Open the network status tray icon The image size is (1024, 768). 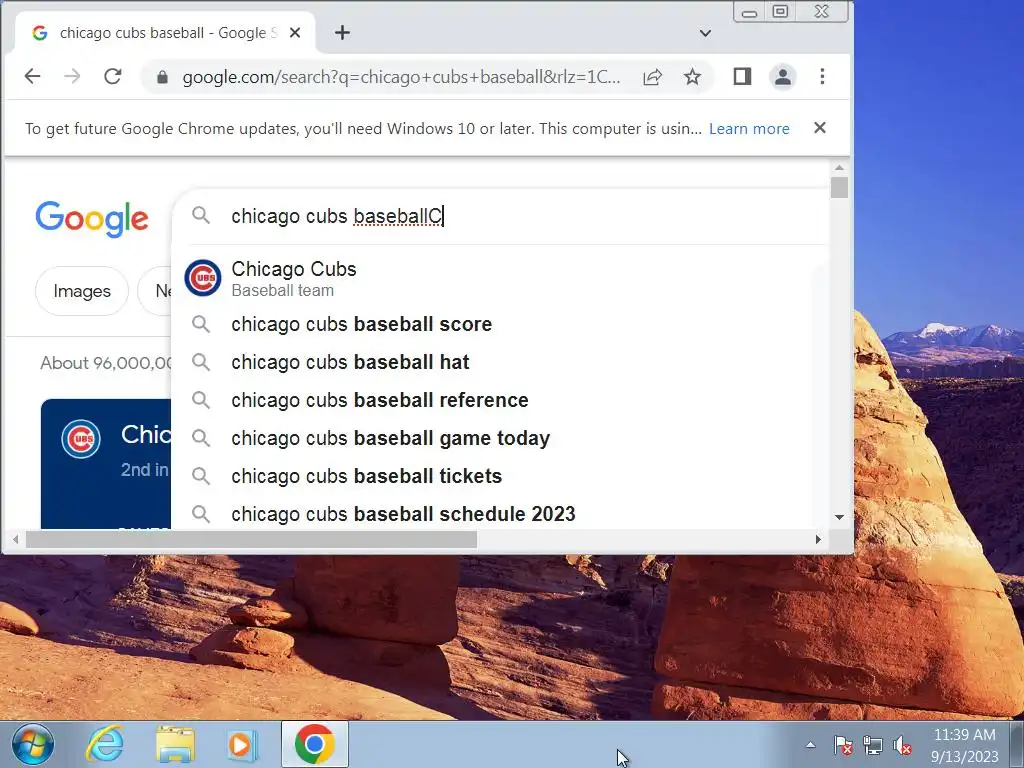[872, 744]
